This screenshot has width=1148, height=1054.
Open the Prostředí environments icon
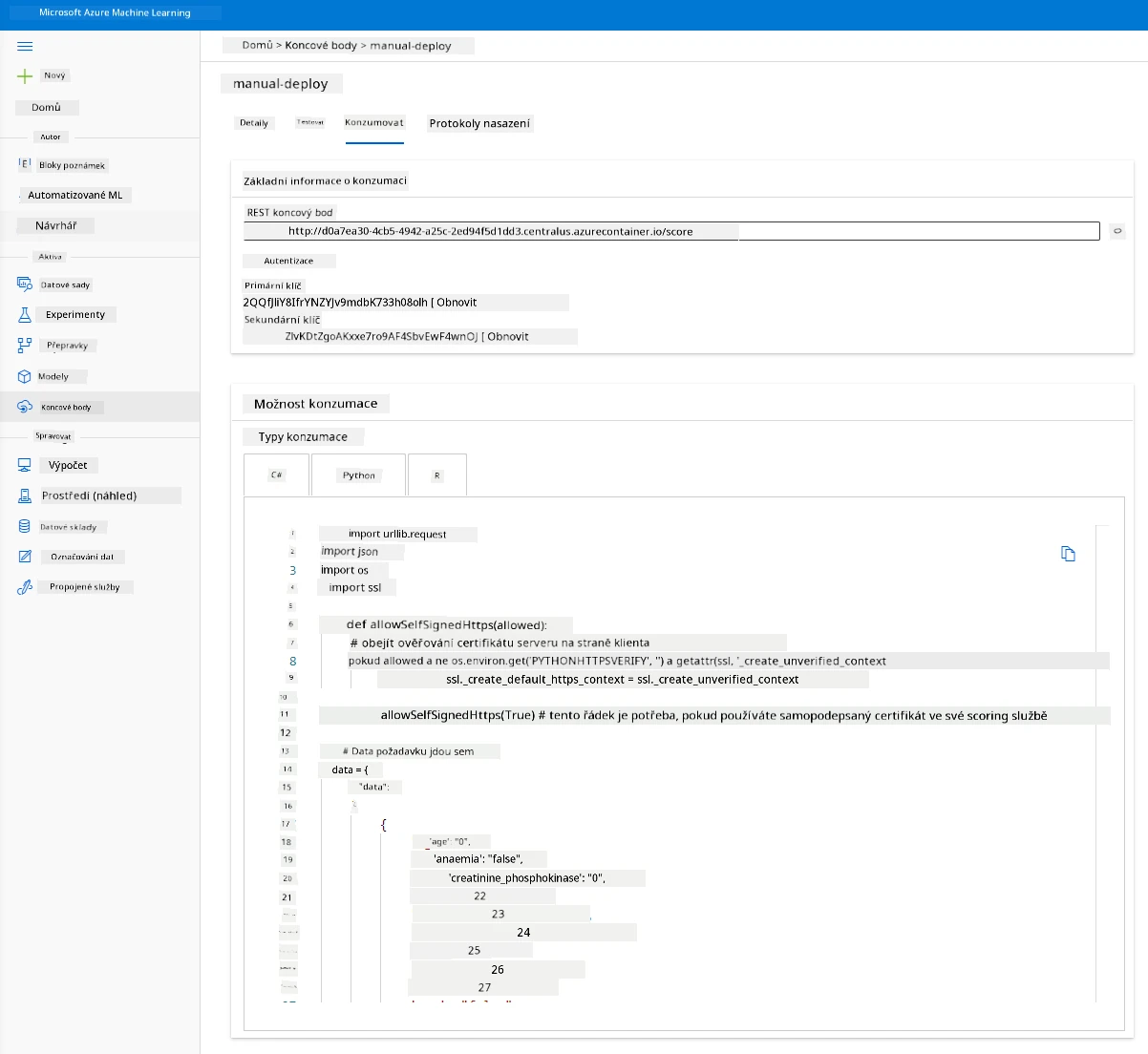pos(25,495)
